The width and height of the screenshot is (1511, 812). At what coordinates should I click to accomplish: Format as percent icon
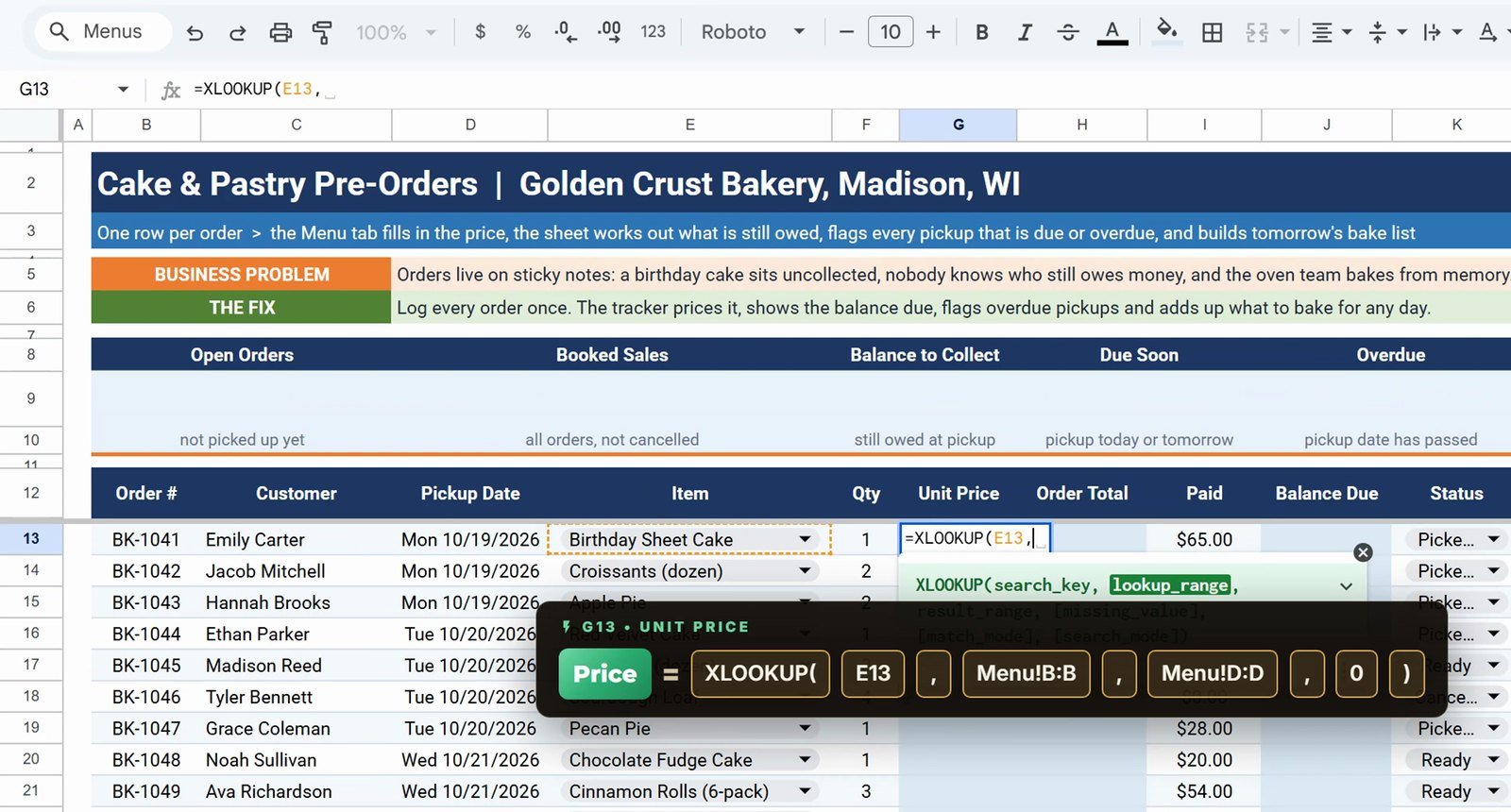tap(523, 32)
